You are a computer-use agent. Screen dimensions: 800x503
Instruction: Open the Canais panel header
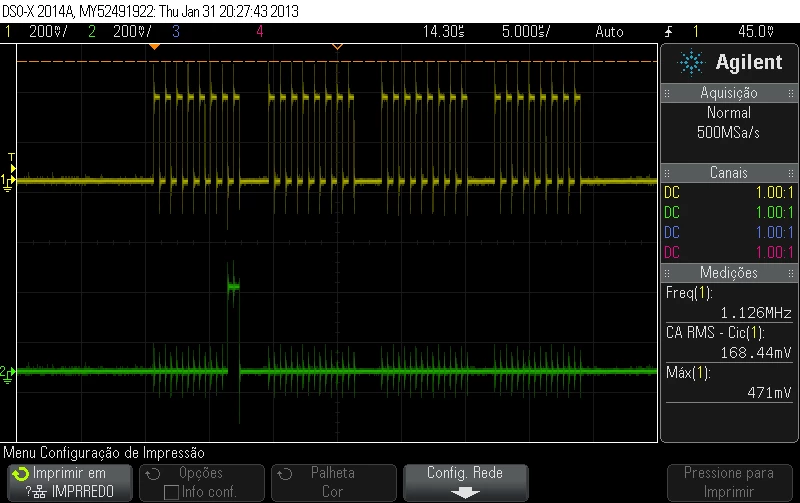coord(729,173)
